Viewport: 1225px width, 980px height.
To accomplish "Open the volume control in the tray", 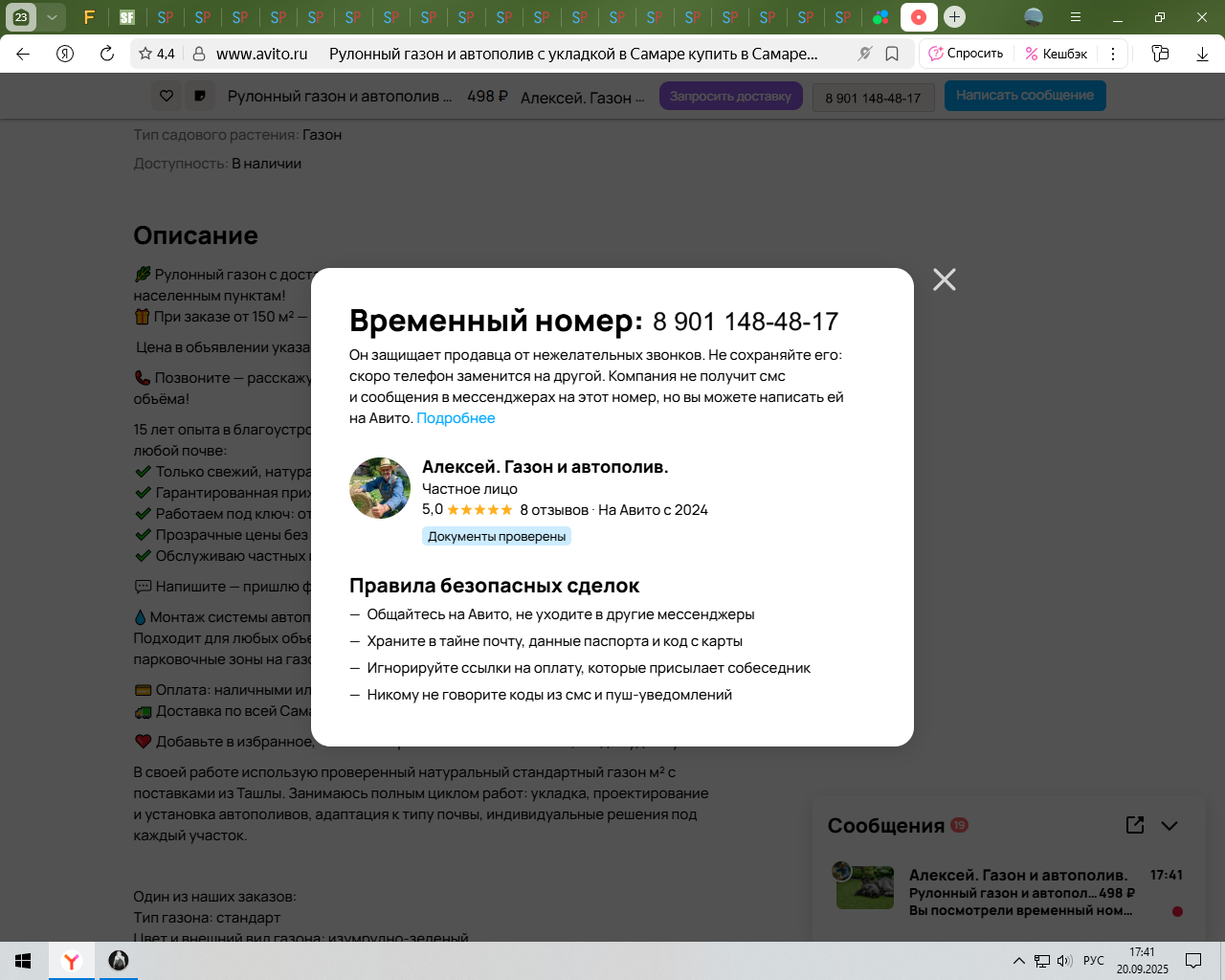I will (1064, 961).
